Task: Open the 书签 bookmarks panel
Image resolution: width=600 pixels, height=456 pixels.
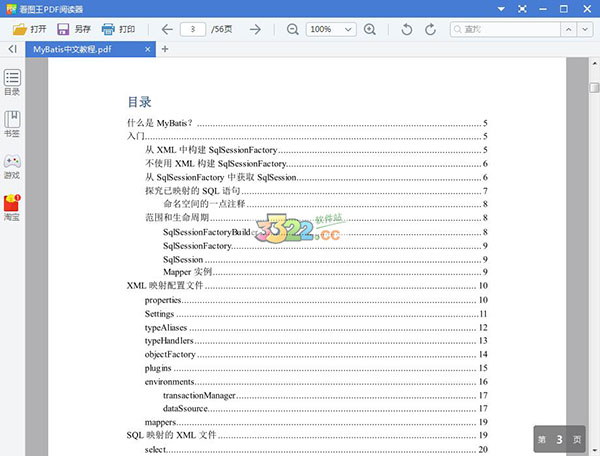Action: (x=12, y=124)
